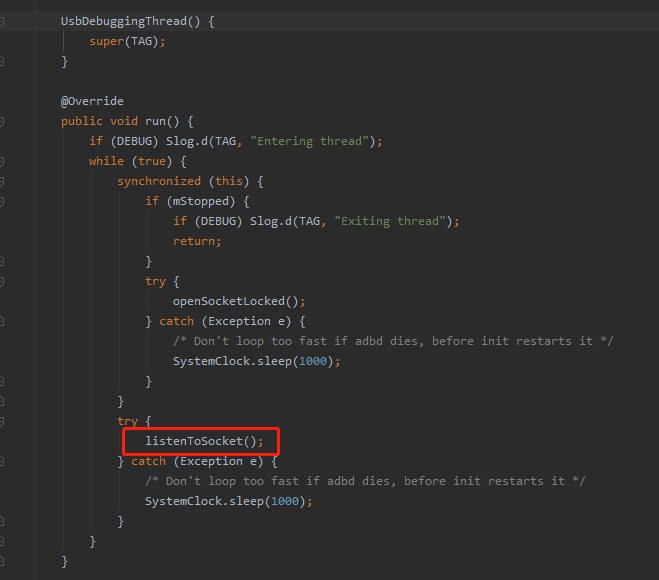Viewport: 659px width, 580px height.
Task: Click the try keyword above listenToSocket()
Action: click(127, 422)
